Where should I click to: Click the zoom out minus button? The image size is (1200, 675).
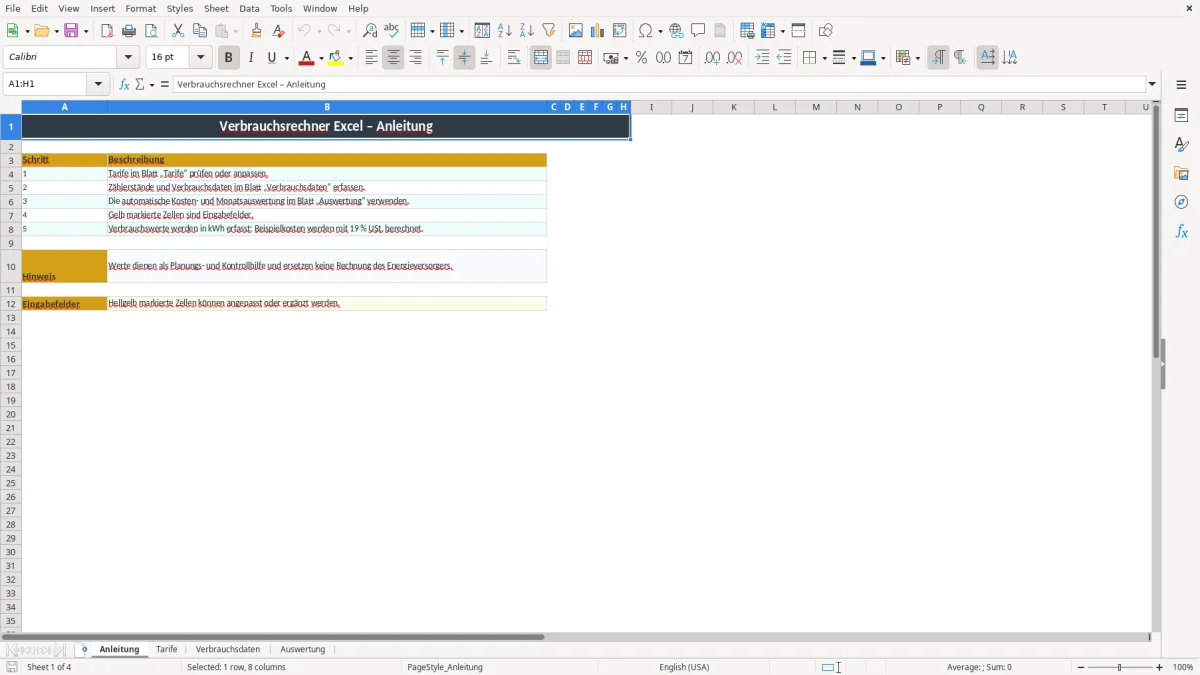1081,667
